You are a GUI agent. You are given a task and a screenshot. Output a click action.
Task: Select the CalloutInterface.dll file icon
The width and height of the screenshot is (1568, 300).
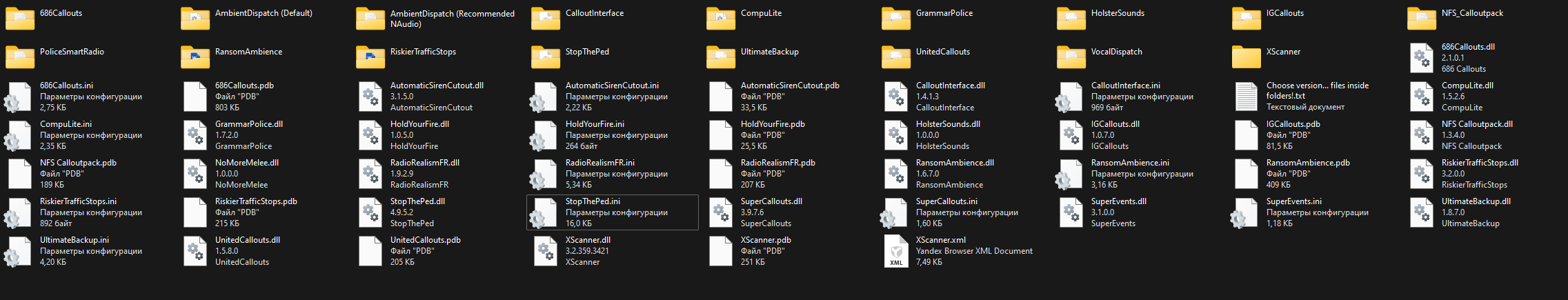896,97
